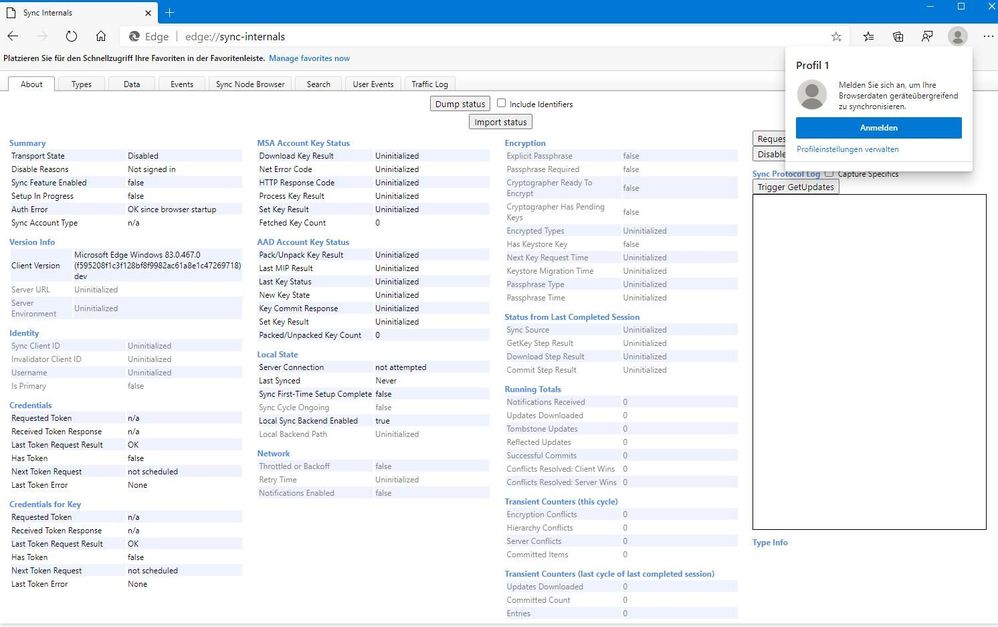Click the Notifications Received label
998x627 pixels.
point(545,402)
